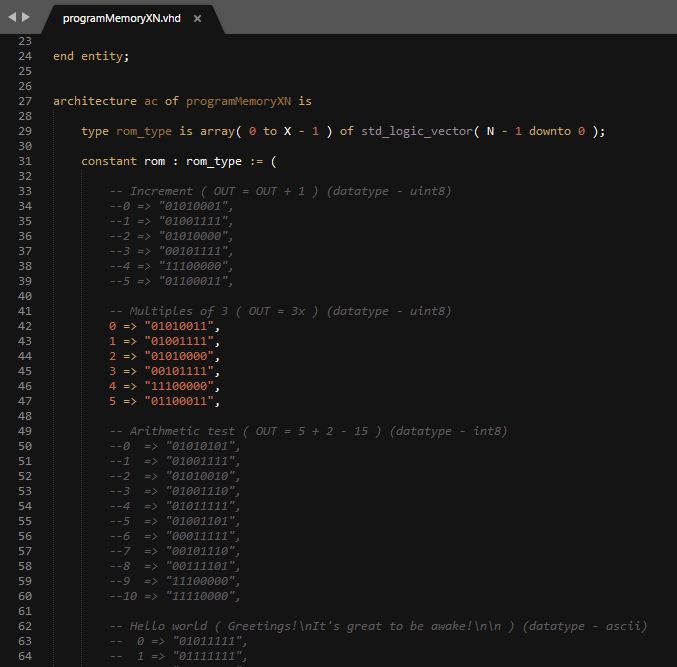The height and width of the screenshot is (667, 677).
Task: Click 'std_logic_vector' on line 29
Action: coord(417,131)
